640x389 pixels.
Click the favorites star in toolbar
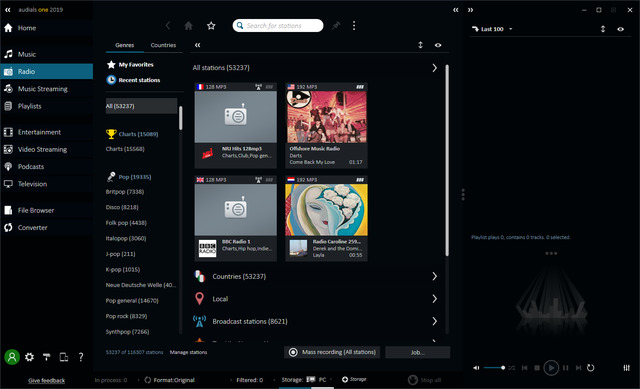point(211,26)
